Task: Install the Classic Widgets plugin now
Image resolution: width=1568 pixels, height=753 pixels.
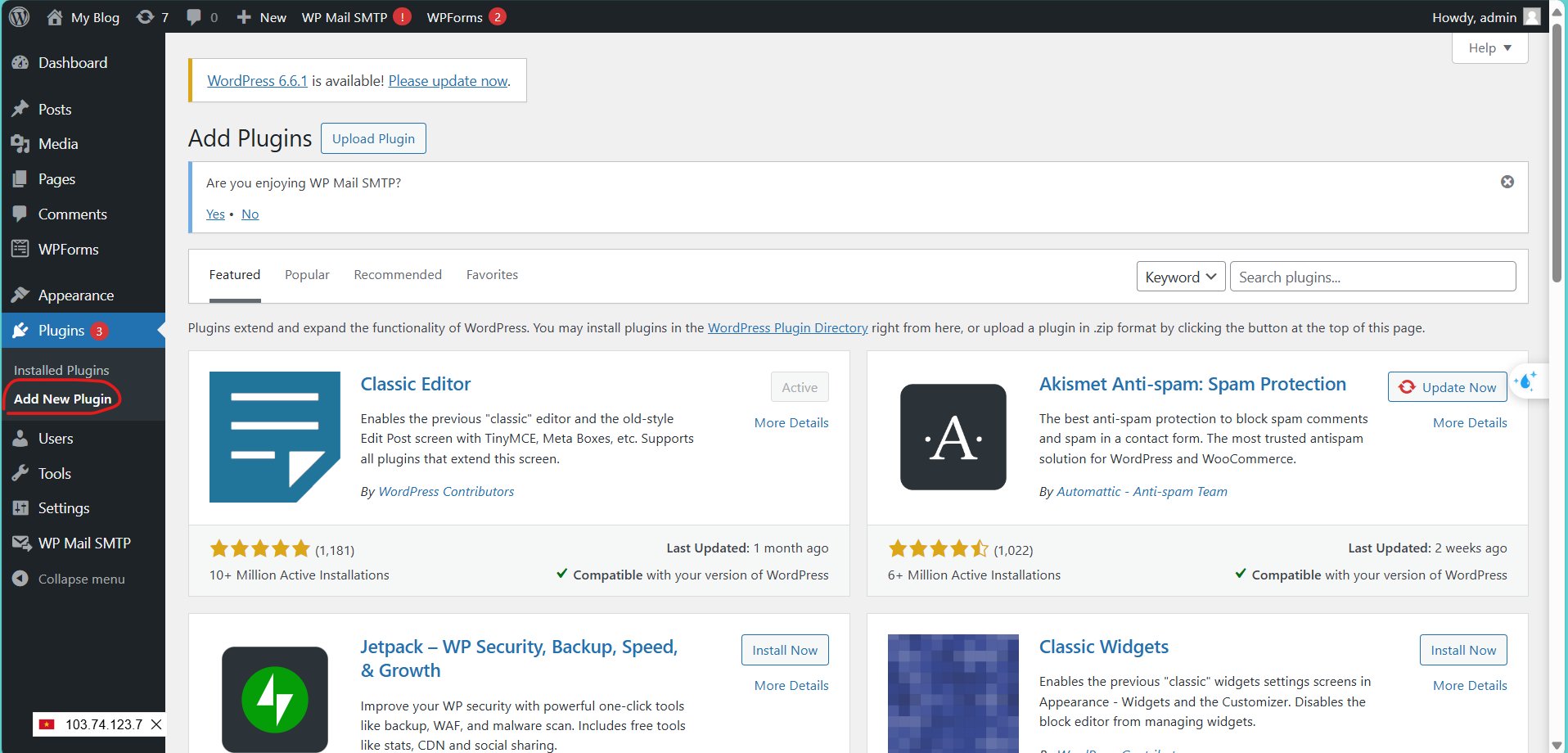Action: 1463,650
